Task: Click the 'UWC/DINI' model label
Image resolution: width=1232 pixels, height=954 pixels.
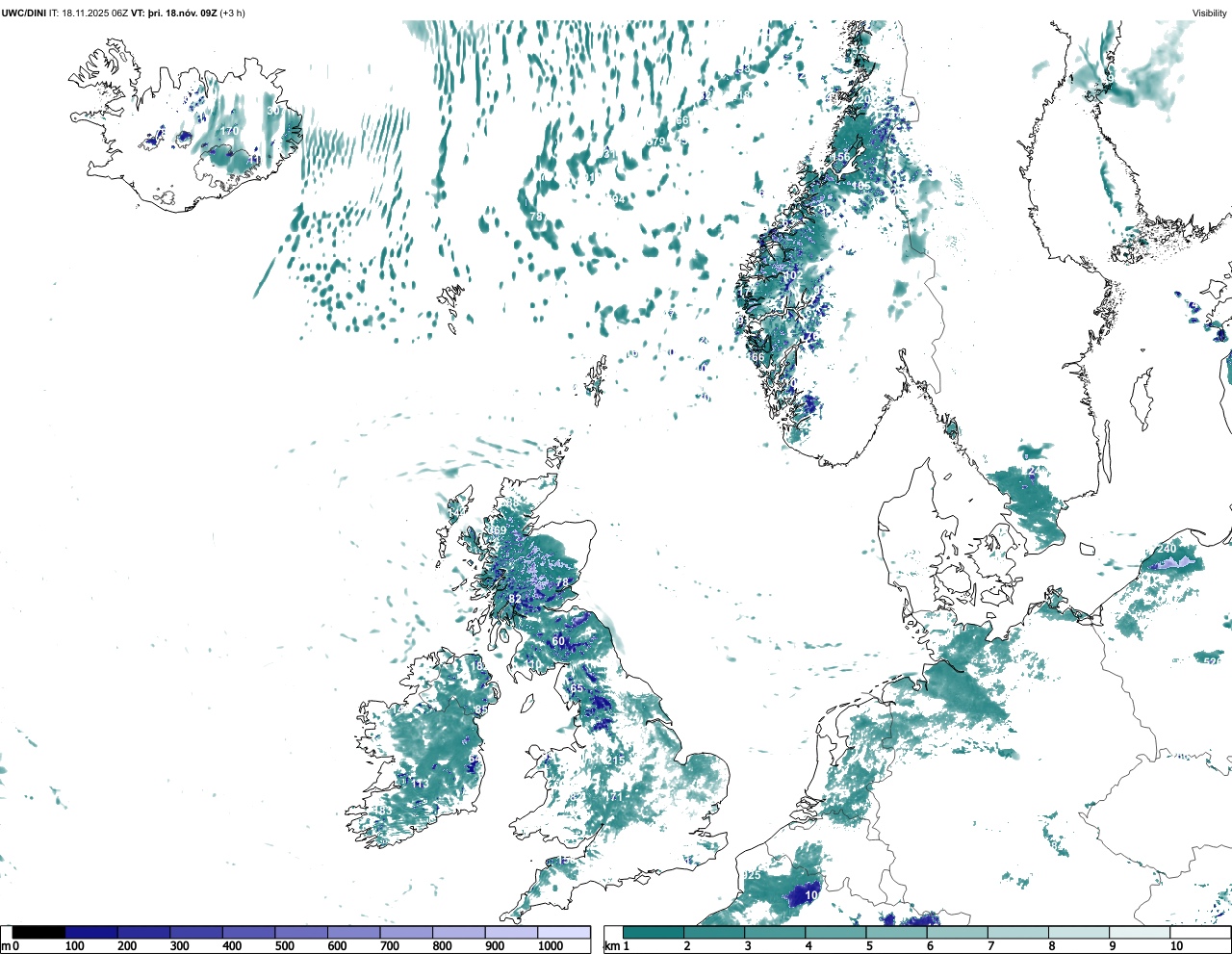Action: coord(24,13)
